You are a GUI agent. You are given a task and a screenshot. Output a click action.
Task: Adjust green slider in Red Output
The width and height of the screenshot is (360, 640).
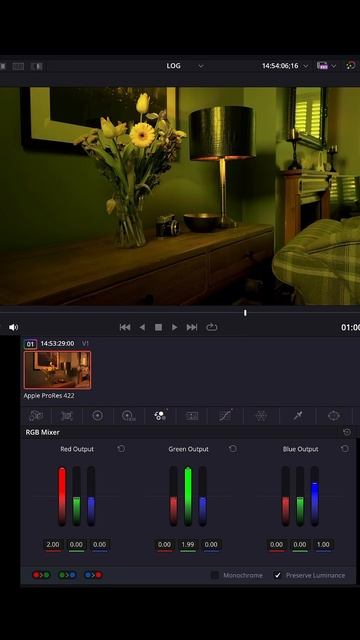76,496
